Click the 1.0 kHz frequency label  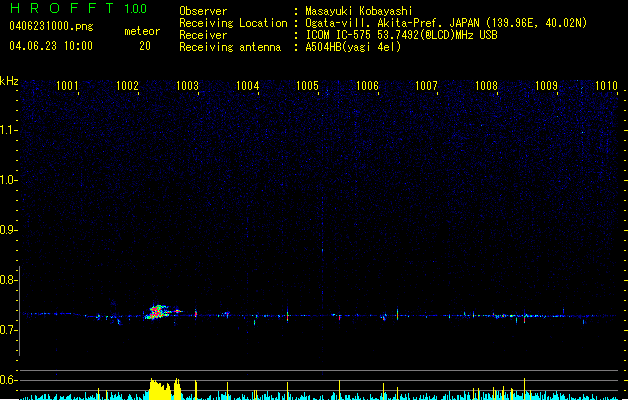(9, 180)
